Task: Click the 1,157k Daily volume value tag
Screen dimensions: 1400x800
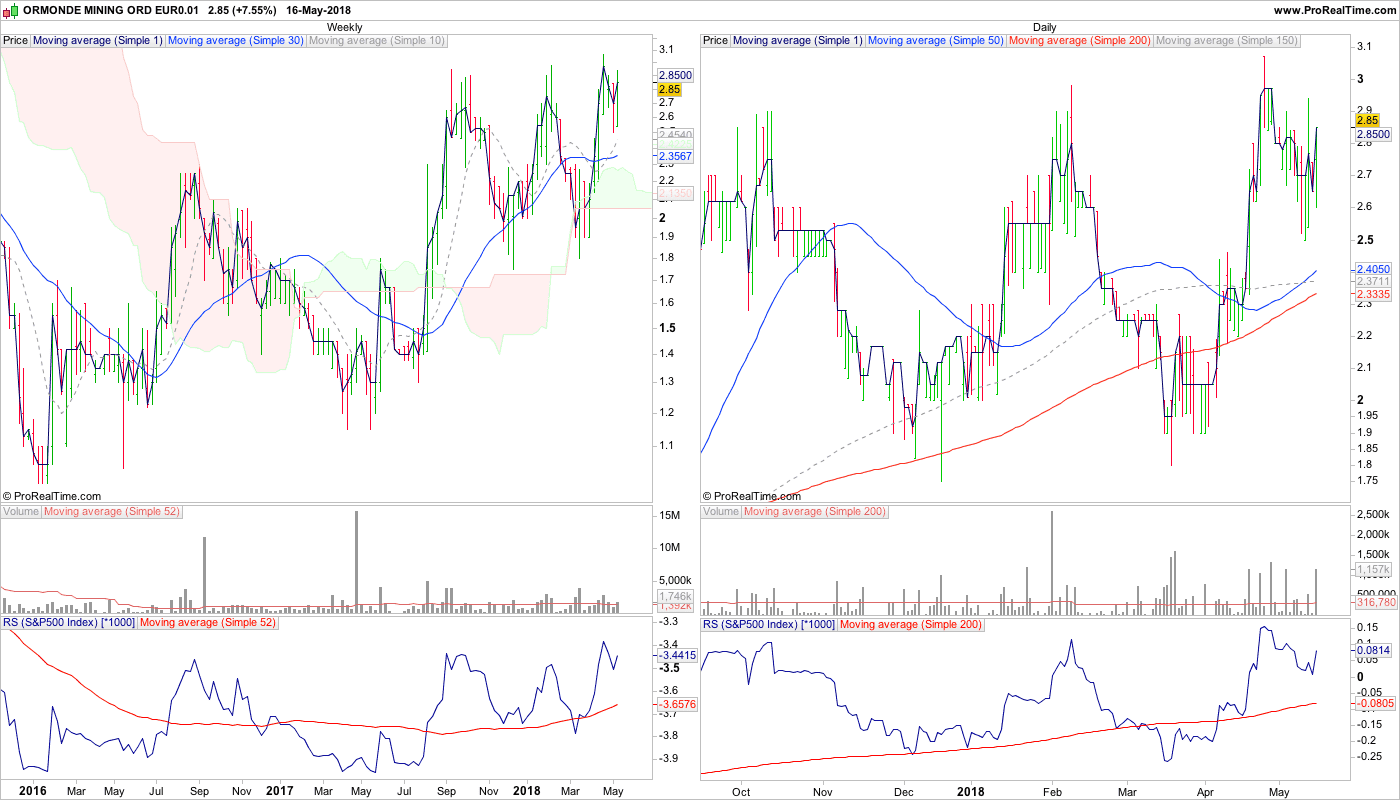Action: tap(1372, 569)
